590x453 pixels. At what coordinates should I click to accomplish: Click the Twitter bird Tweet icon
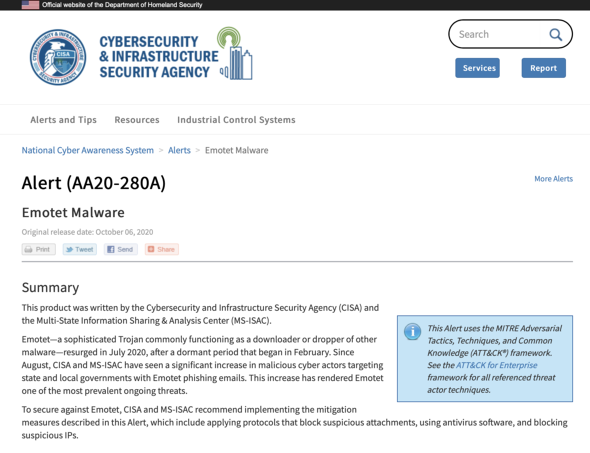click(x=69, y=249)
